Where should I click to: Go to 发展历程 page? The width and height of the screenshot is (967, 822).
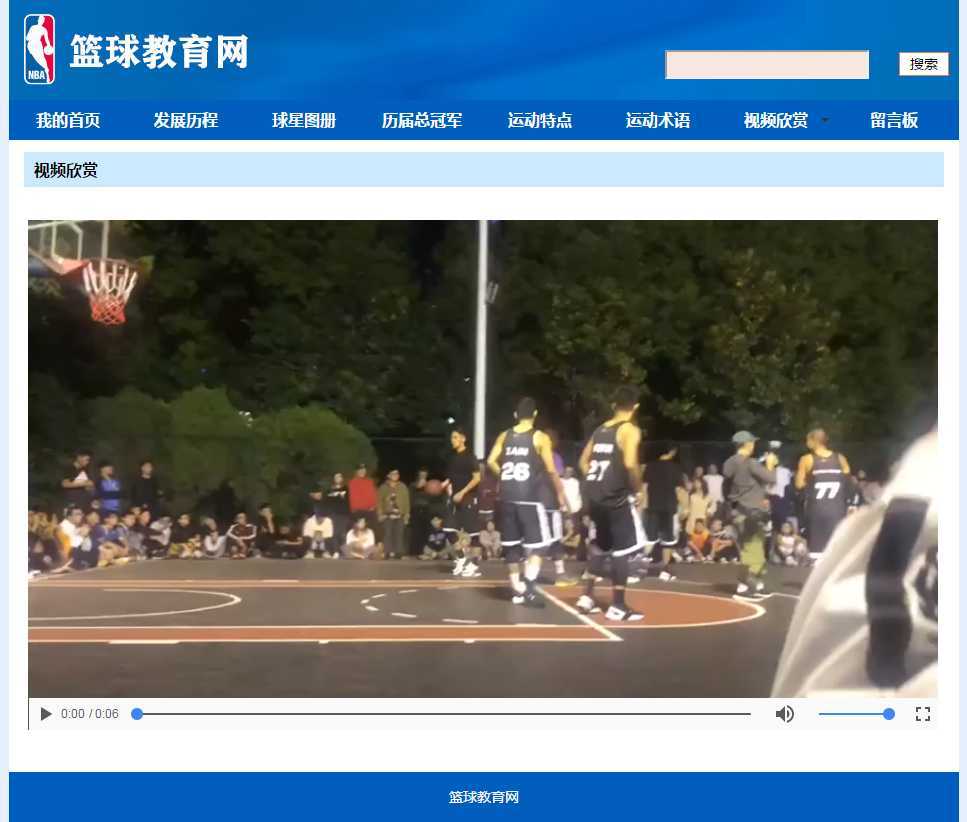click(186, 121)
